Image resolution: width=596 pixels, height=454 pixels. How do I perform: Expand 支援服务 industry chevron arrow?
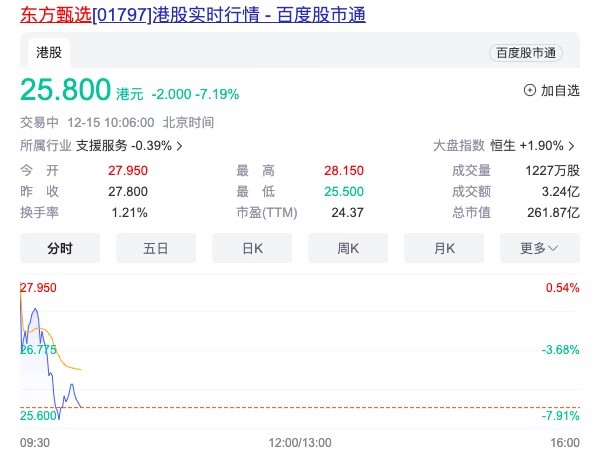(x=179, y=146)
